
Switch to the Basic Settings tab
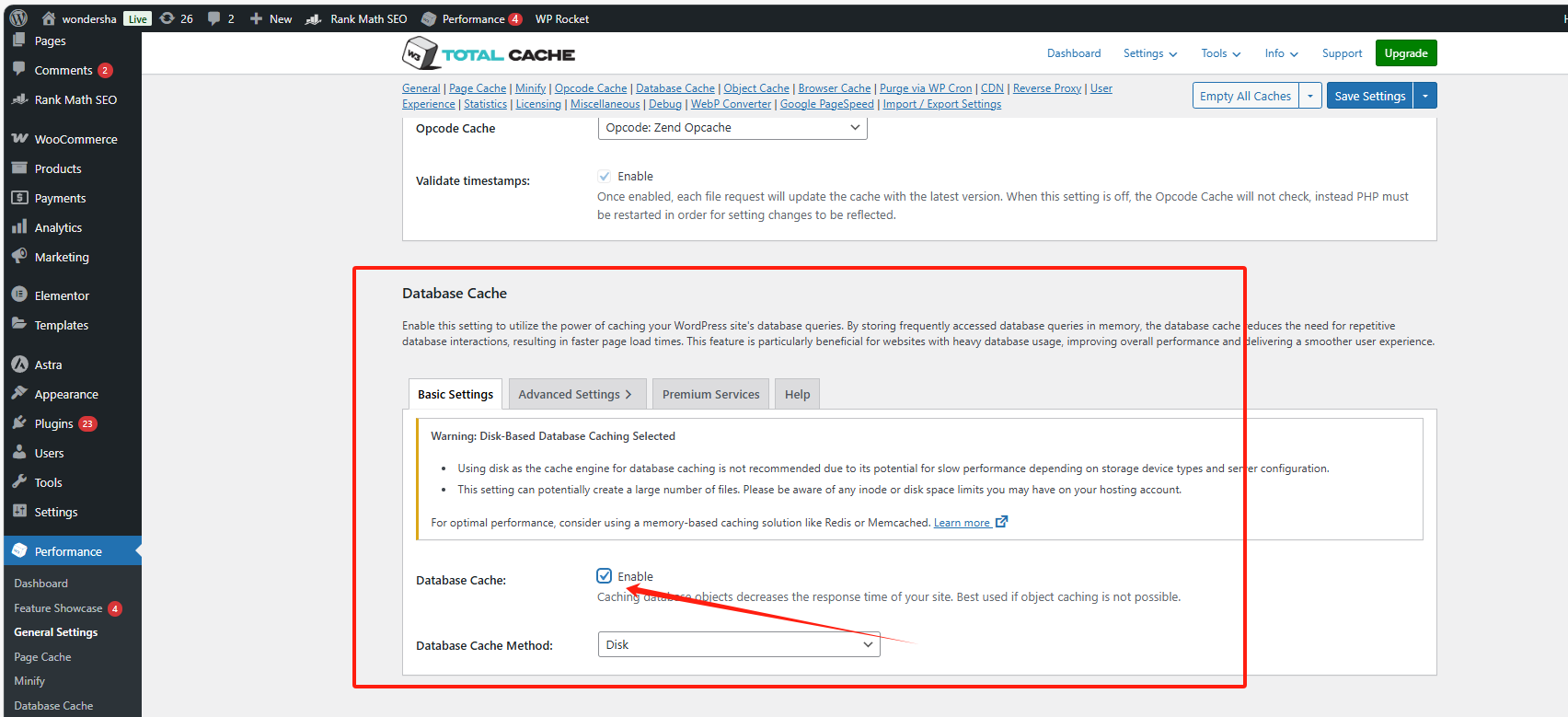[455, 394]
